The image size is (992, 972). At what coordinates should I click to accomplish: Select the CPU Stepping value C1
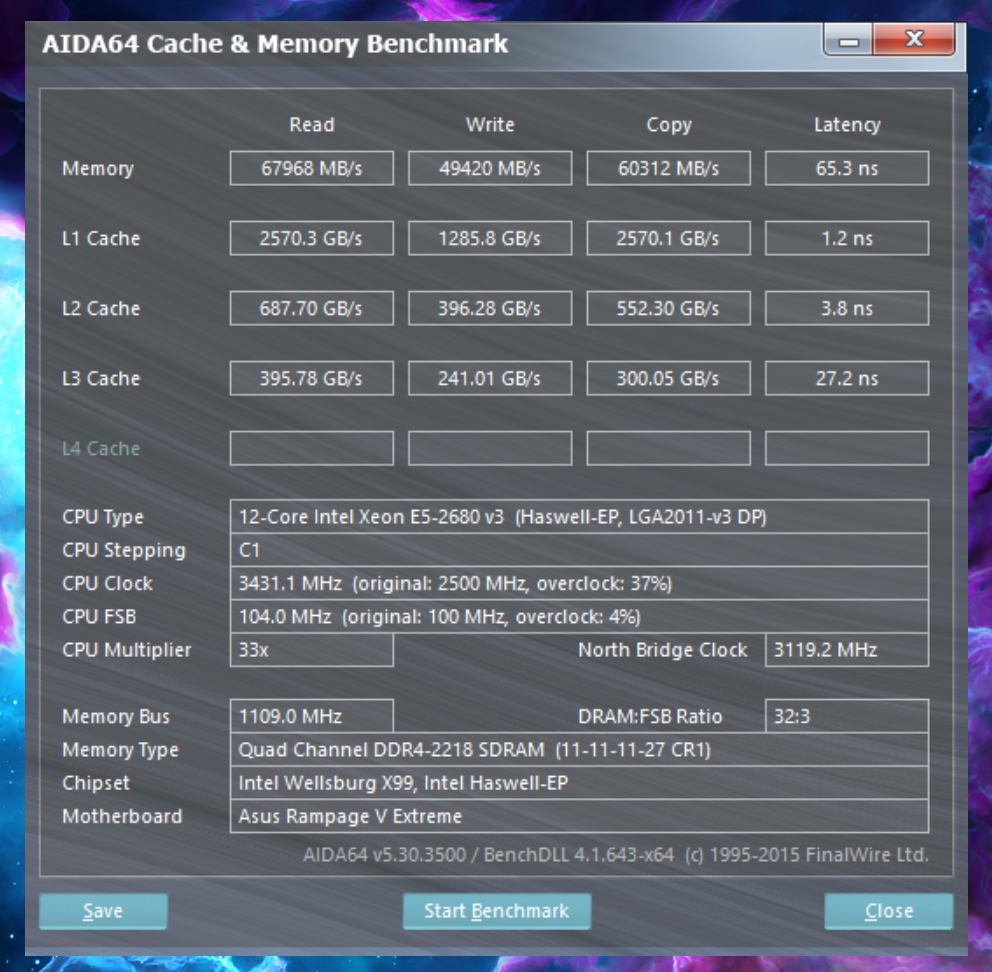click(579, 550)
